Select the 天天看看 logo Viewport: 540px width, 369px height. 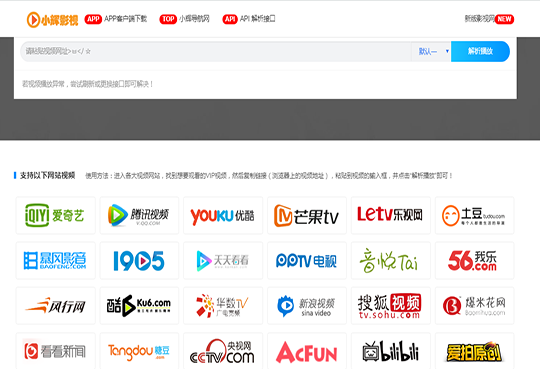[x=223, y=260]
